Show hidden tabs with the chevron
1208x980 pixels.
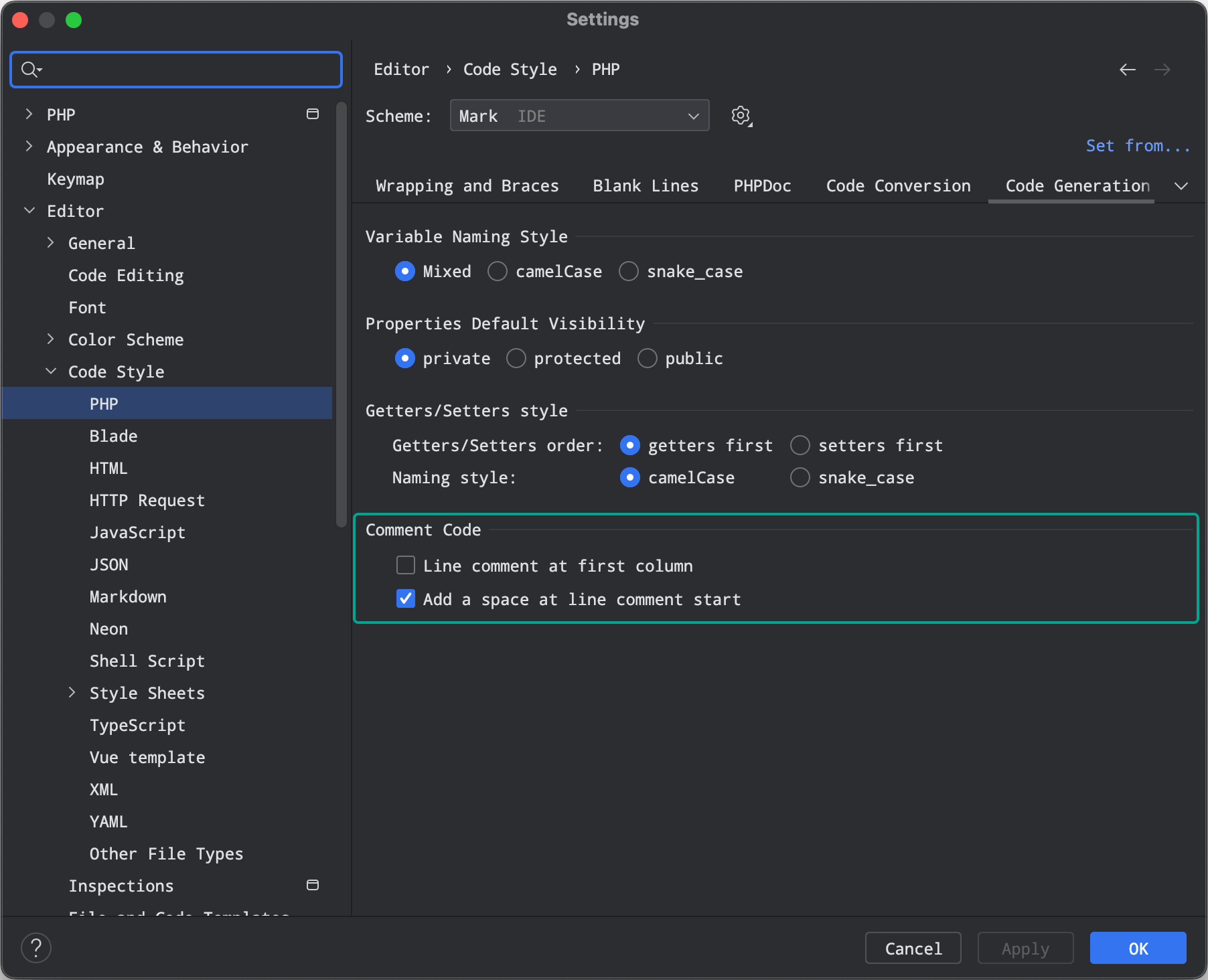1181,186
